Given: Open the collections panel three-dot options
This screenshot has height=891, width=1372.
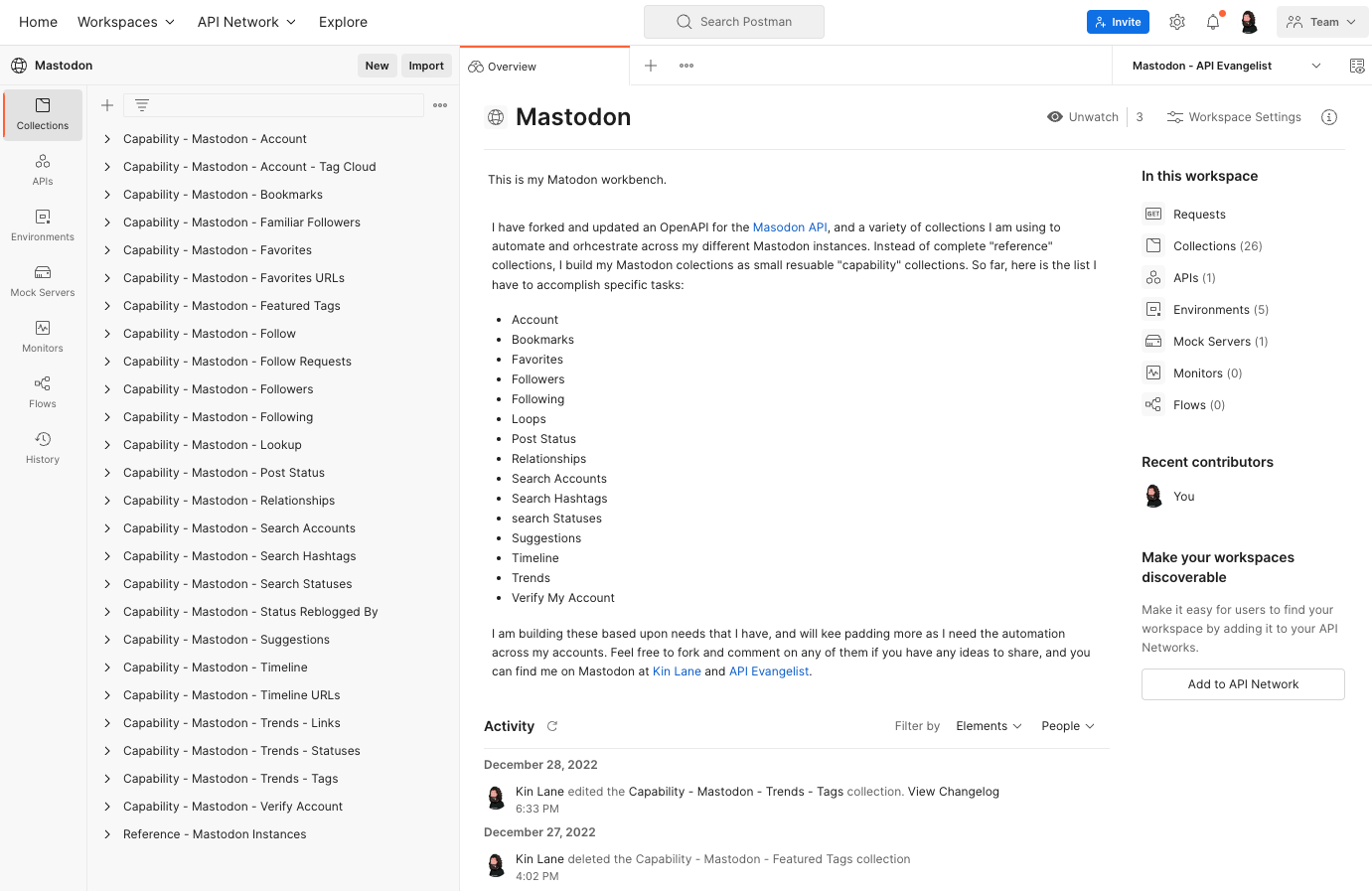Looking at the screenshot, I should (x=440, y=105).
